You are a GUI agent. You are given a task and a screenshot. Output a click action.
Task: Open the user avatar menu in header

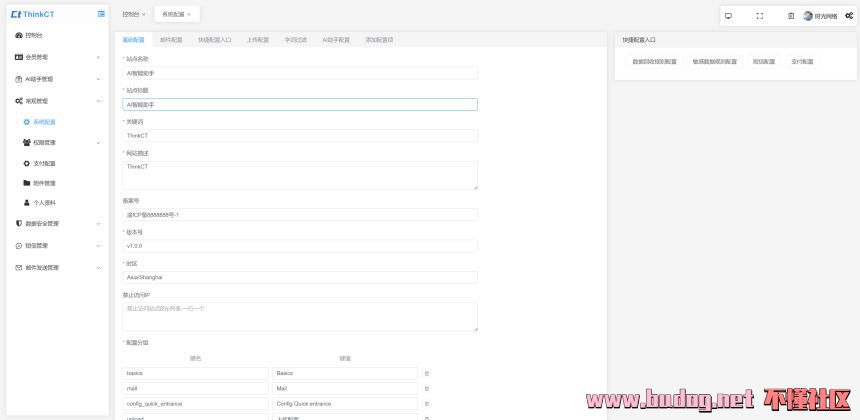(808, 16)
